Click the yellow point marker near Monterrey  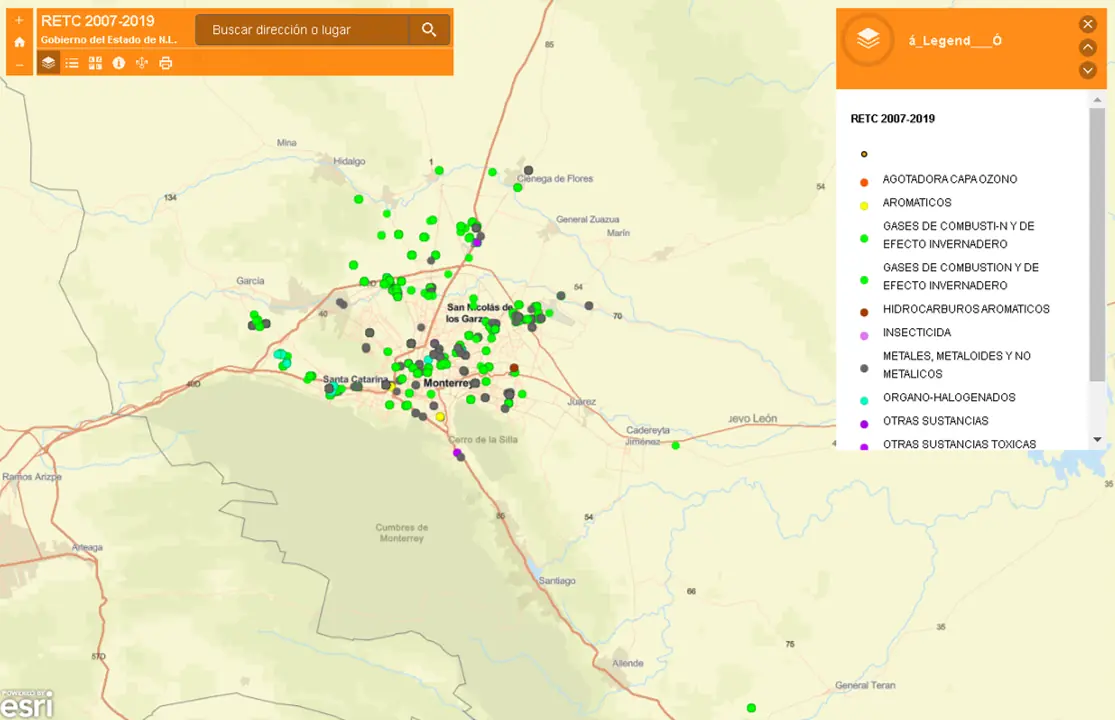pos(440,416)
